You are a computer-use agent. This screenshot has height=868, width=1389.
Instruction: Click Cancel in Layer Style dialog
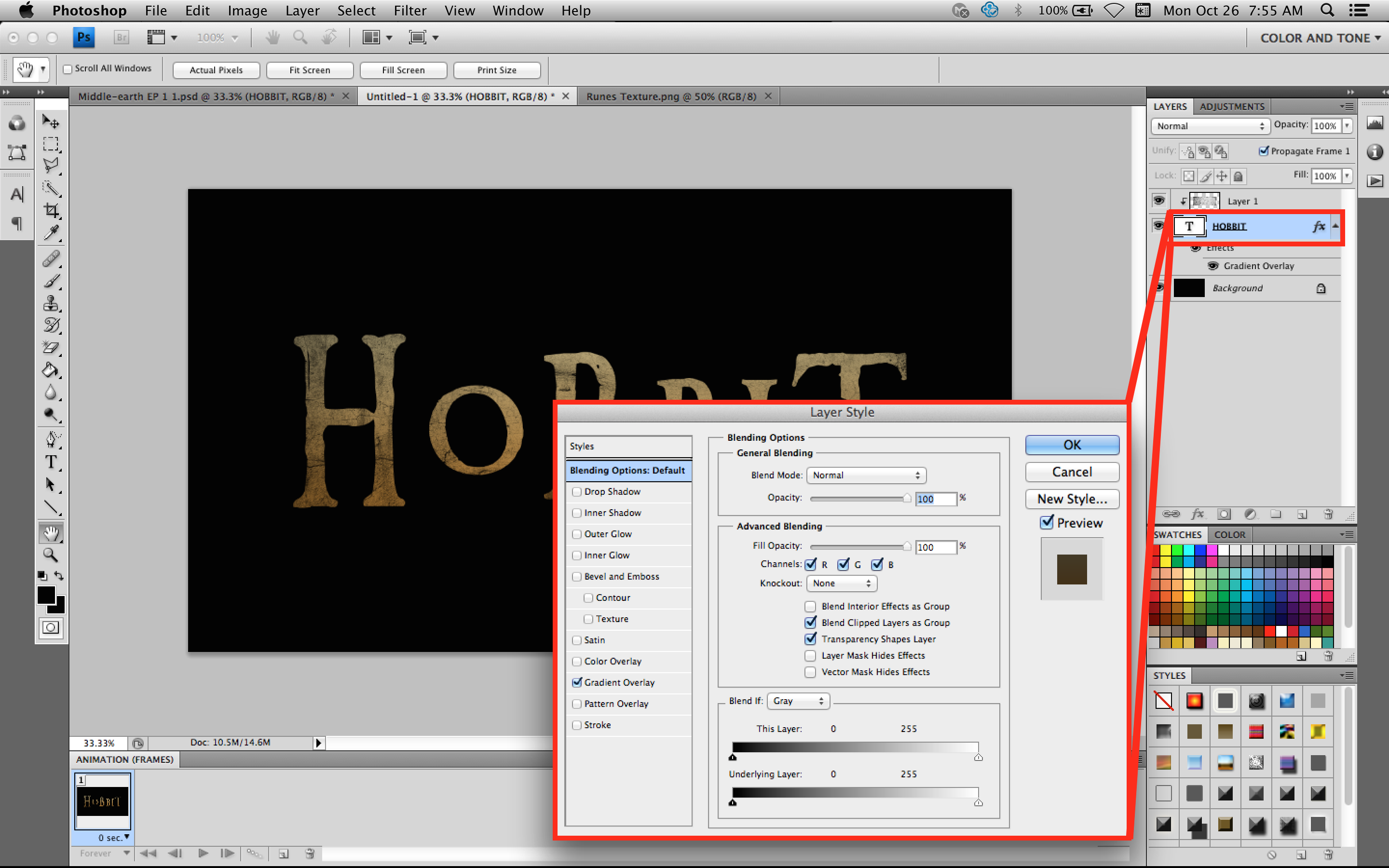[x=1072, y=472]
